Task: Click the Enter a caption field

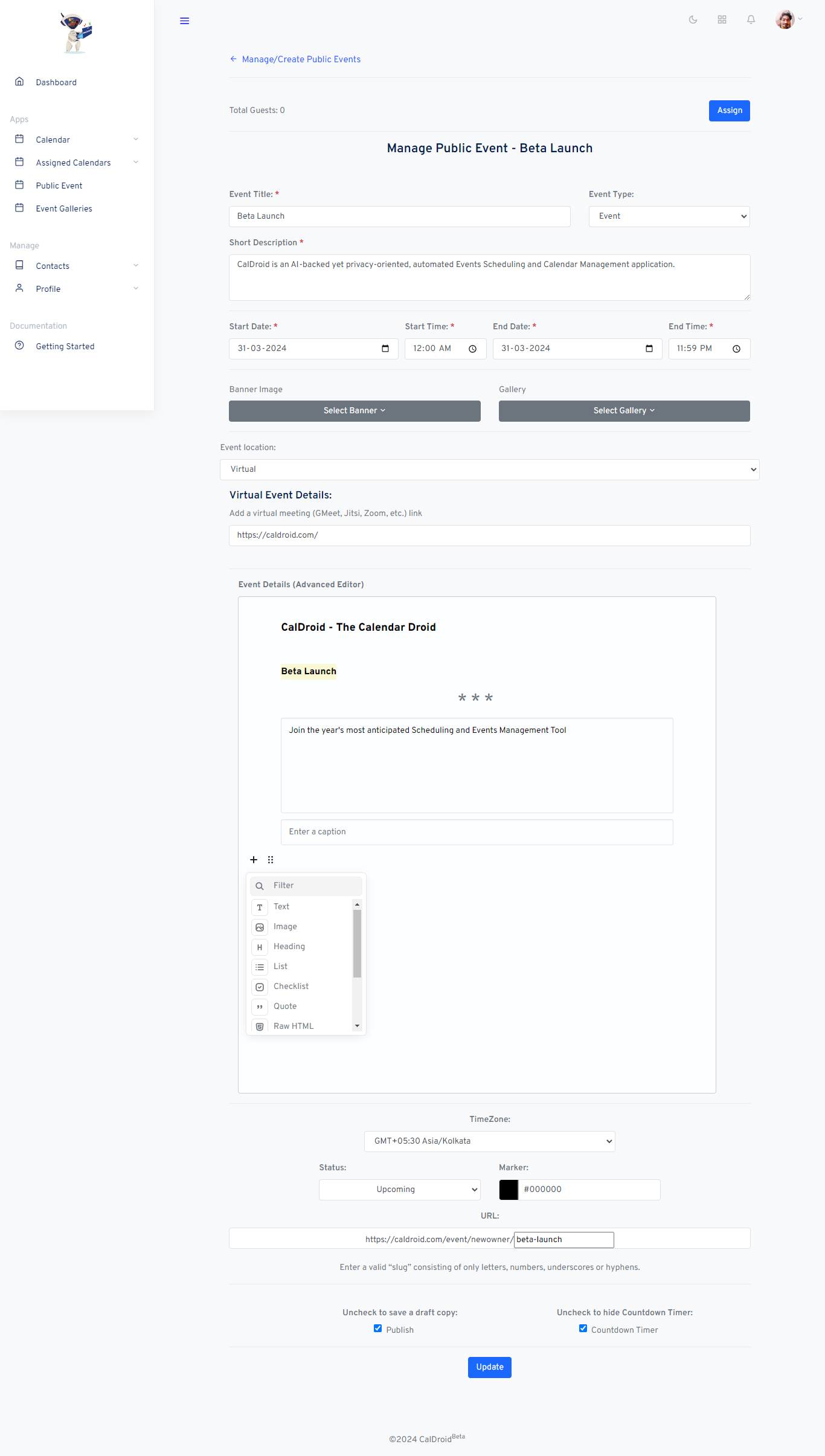Action: (477, 832)
